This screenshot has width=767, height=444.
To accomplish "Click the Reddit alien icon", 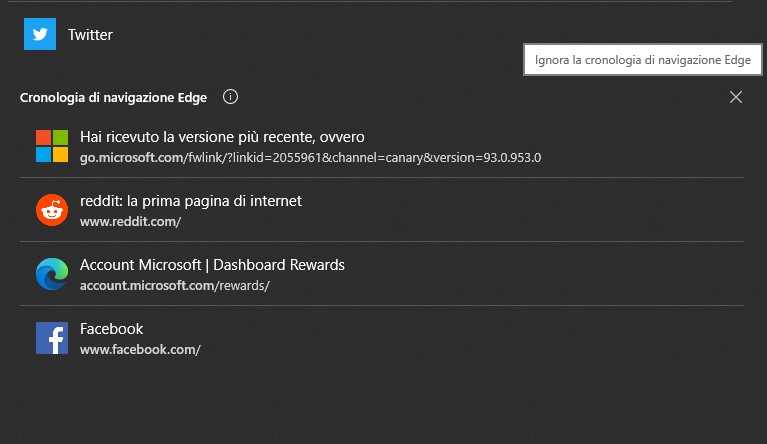I will pyautogui.click(x=52, y=210).
